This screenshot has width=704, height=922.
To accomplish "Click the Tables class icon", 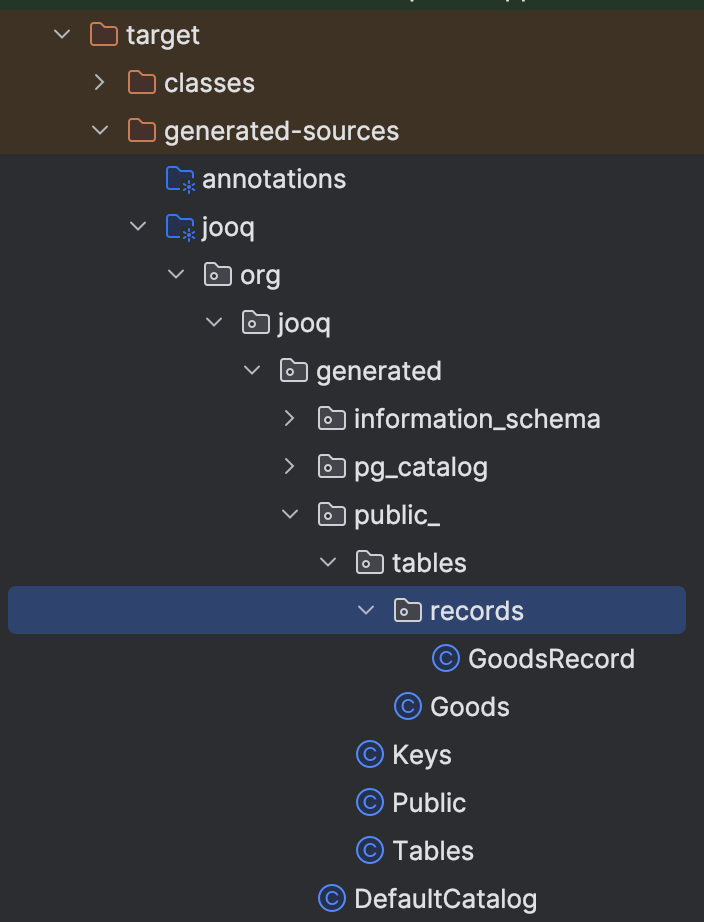I will [x=370, y=851].
